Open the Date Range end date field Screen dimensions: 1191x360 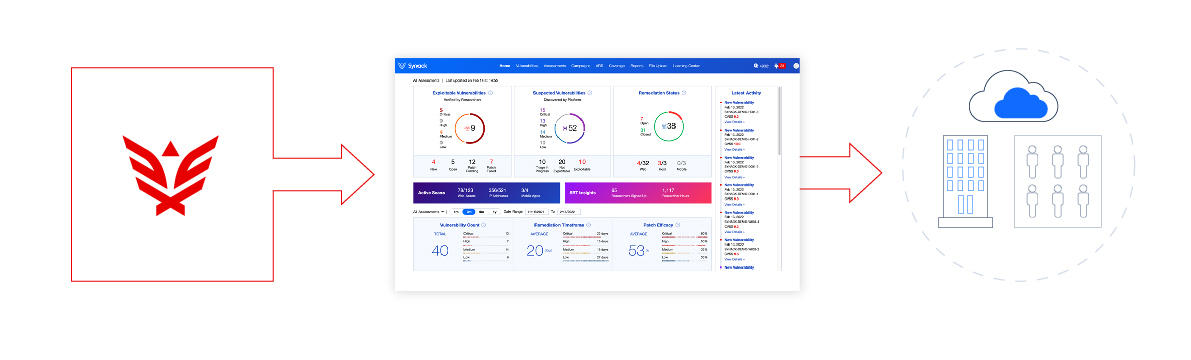(x=569, y=212)
